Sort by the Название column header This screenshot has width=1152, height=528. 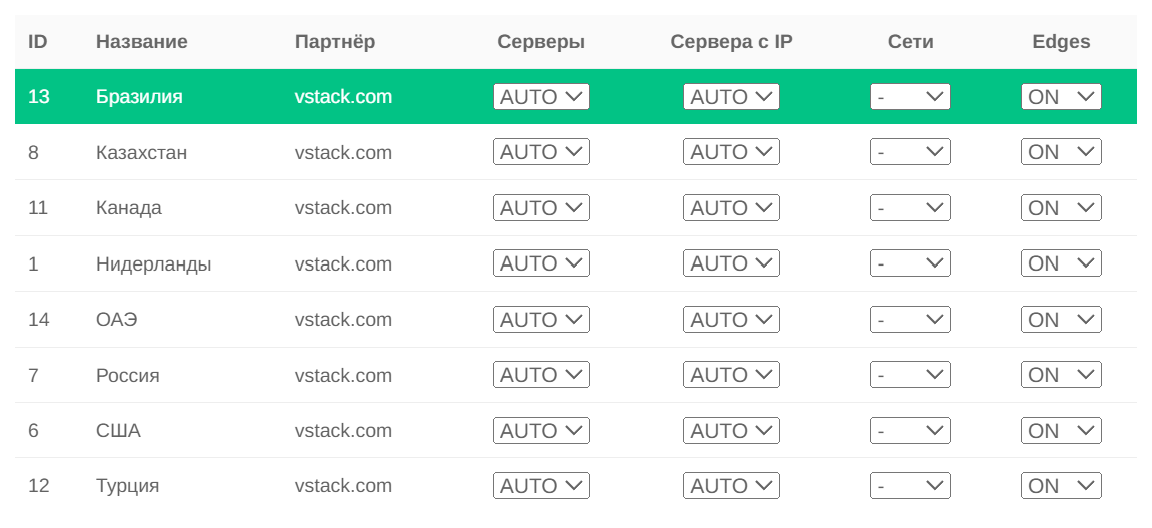point(141,42)
